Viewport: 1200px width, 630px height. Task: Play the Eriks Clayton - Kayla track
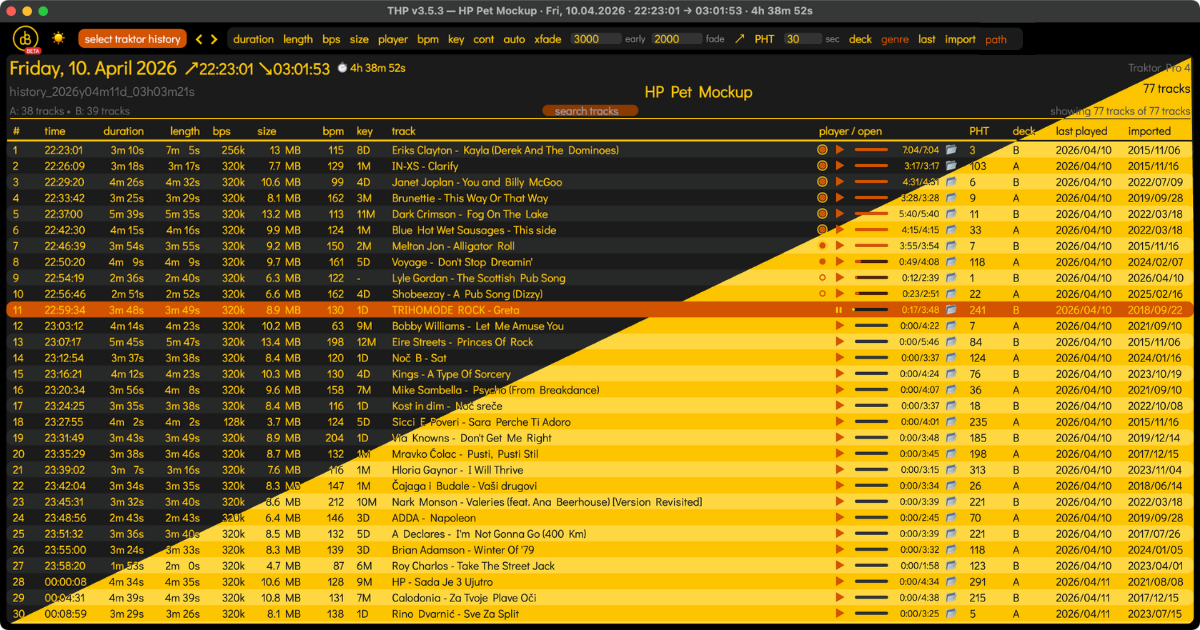[839, 151]
